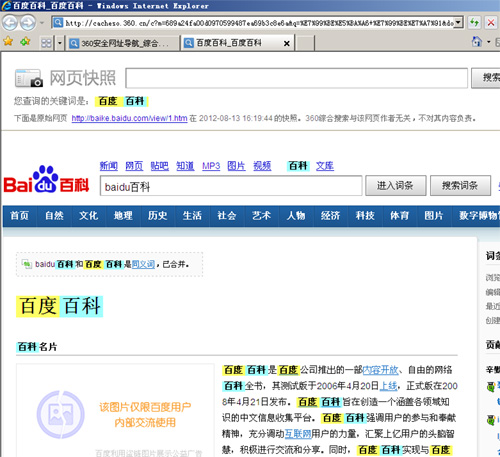Click the 百科名片 section heading
Viewport: 500px width, 457px height.
[37, 347]
